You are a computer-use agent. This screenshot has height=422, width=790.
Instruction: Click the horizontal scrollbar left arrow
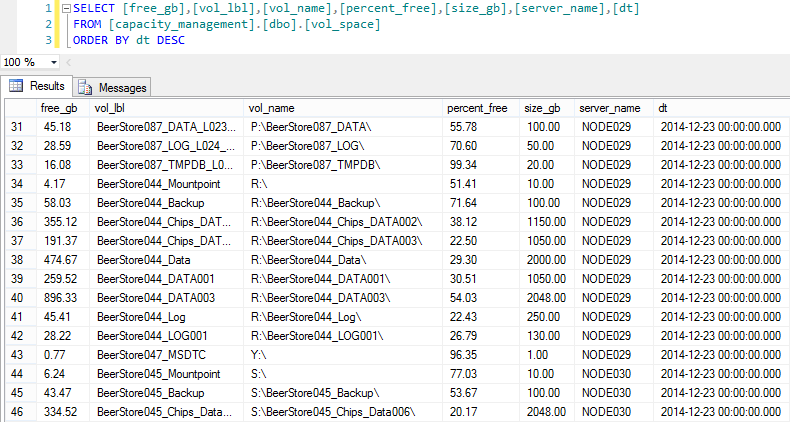[x=69, y=62]
